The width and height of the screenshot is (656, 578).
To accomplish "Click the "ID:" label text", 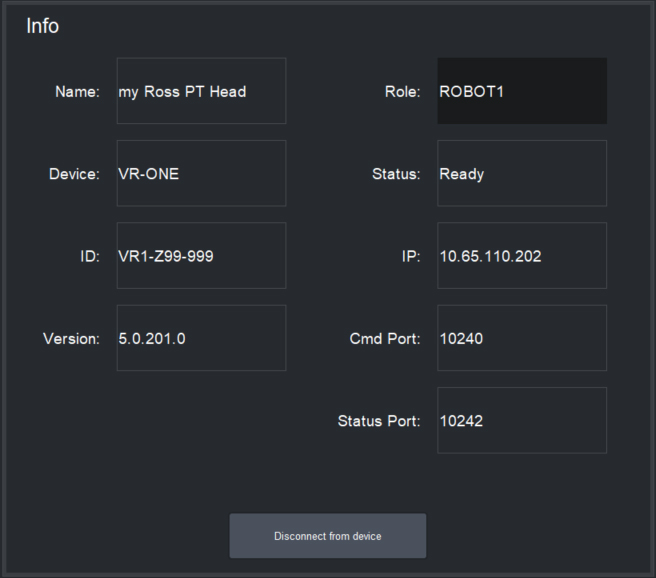I will click(89, 256).
